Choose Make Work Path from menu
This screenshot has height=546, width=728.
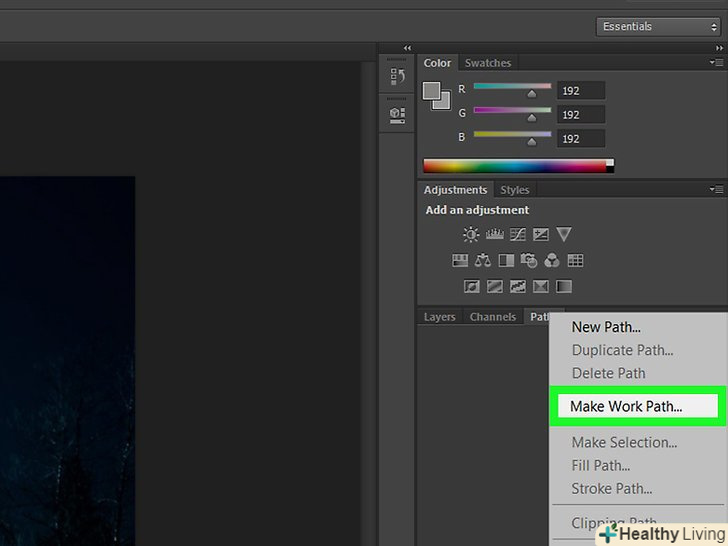point(626,406)
